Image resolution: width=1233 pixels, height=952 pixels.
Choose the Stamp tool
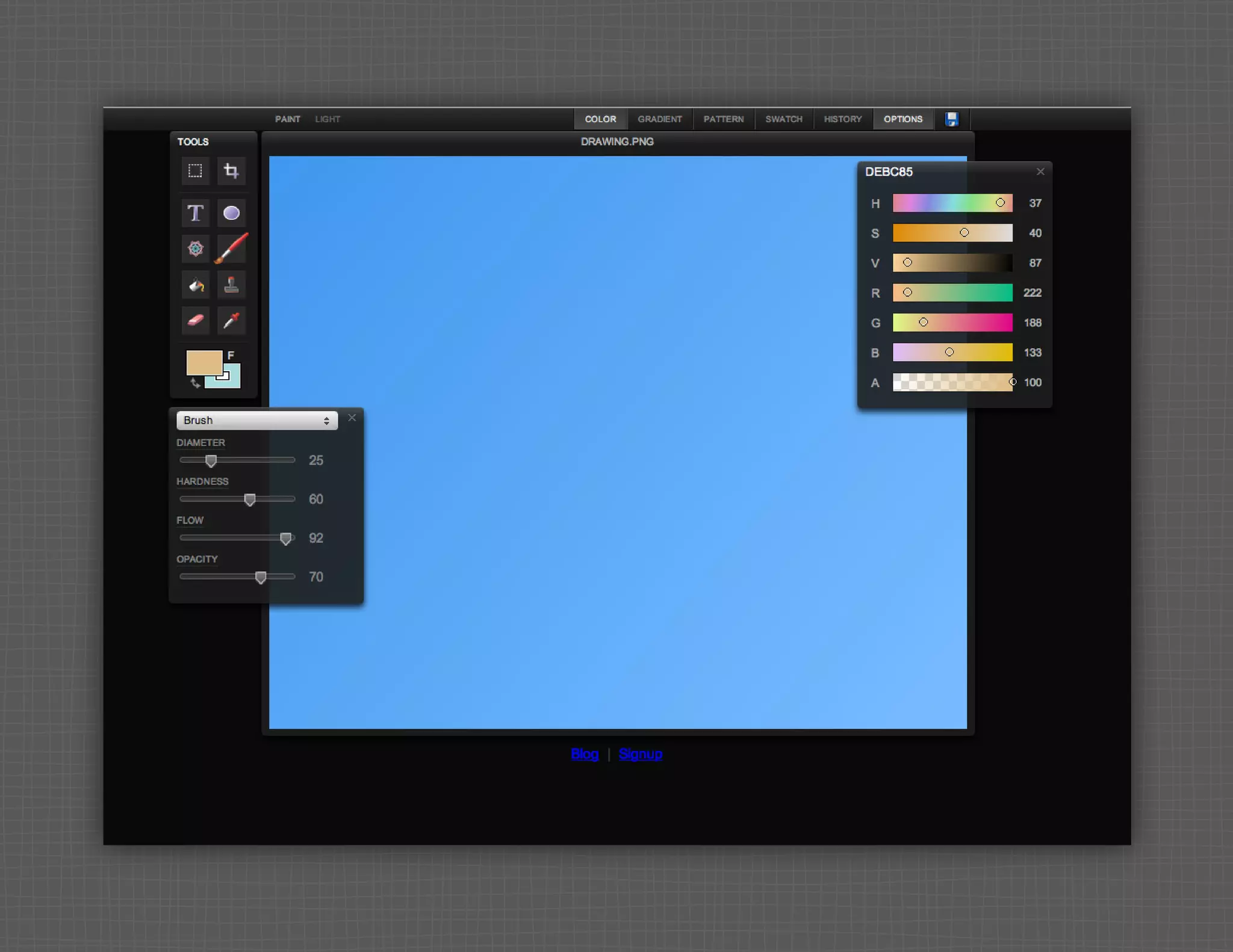[231, 285]
